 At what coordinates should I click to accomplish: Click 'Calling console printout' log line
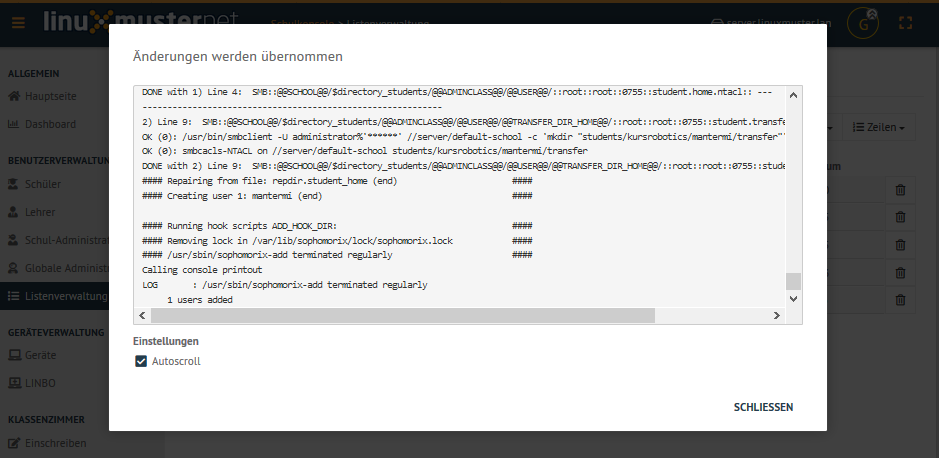[x=202, y=270]
